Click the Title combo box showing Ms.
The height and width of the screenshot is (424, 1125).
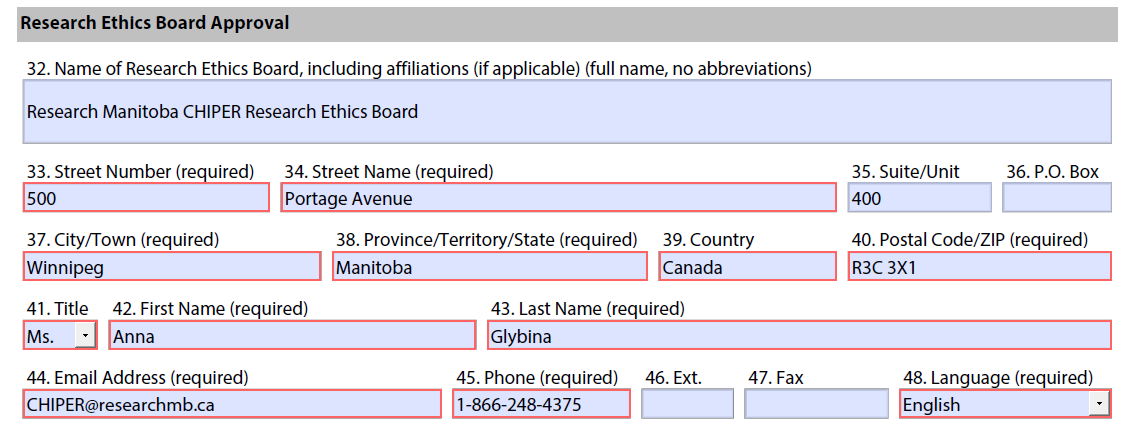point(49,336)
